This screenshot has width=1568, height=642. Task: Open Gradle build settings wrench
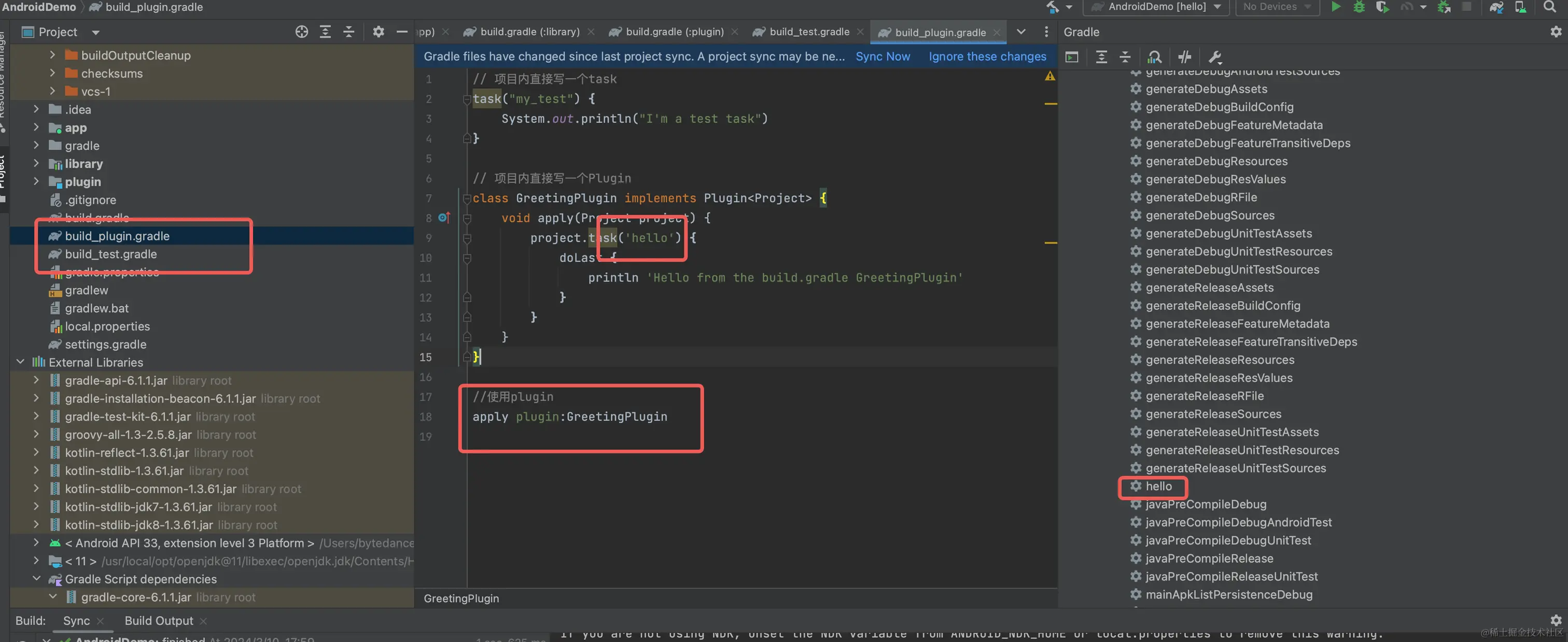point(1215,56)
